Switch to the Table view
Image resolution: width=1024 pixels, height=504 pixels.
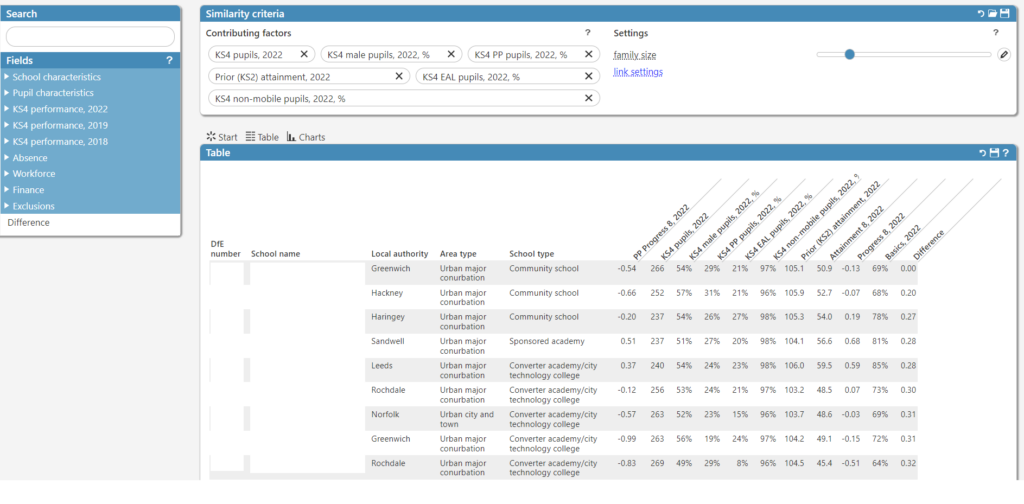coord(262,137)
